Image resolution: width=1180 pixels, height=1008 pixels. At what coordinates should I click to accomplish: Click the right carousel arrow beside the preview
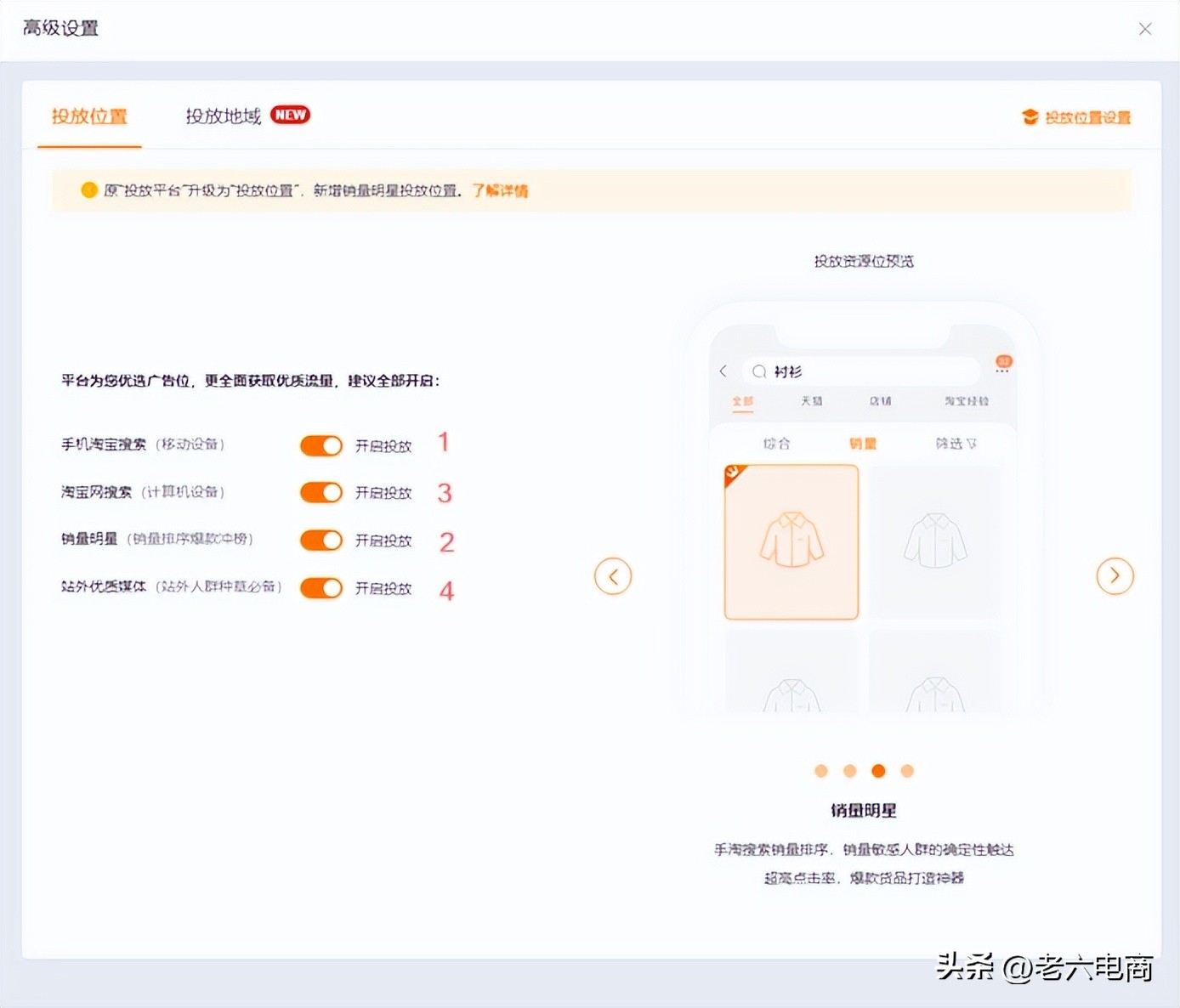tap(1115, 575)
